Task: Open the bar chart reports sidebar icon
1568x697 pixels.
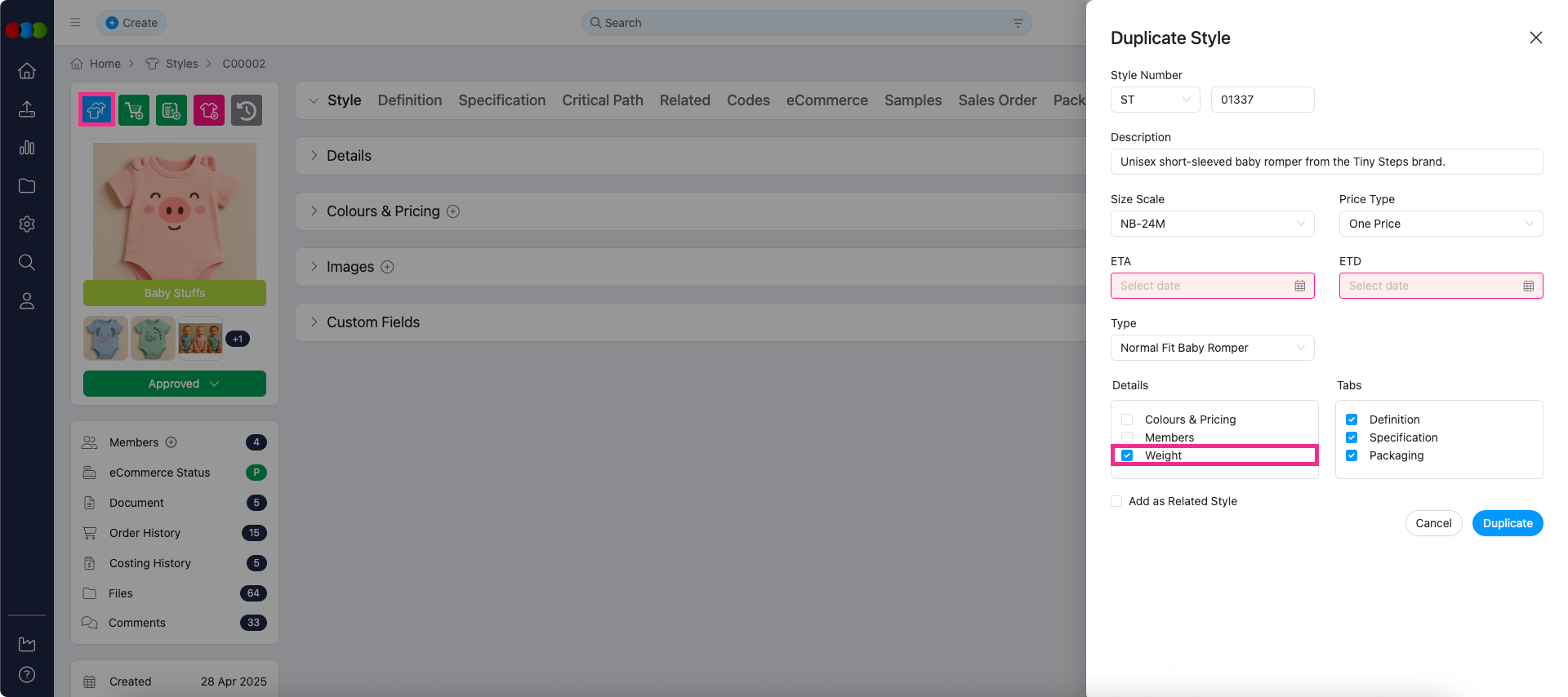Action: [x=27, y=148]
